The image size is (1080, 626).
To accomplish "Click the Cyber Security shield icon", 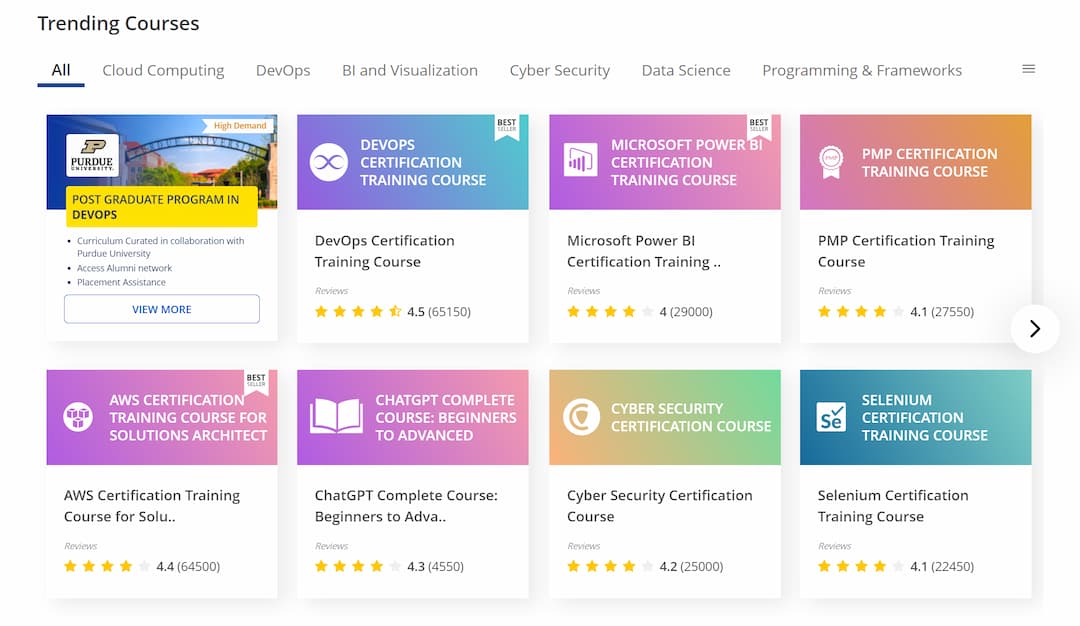I will (x=581, y=417).
